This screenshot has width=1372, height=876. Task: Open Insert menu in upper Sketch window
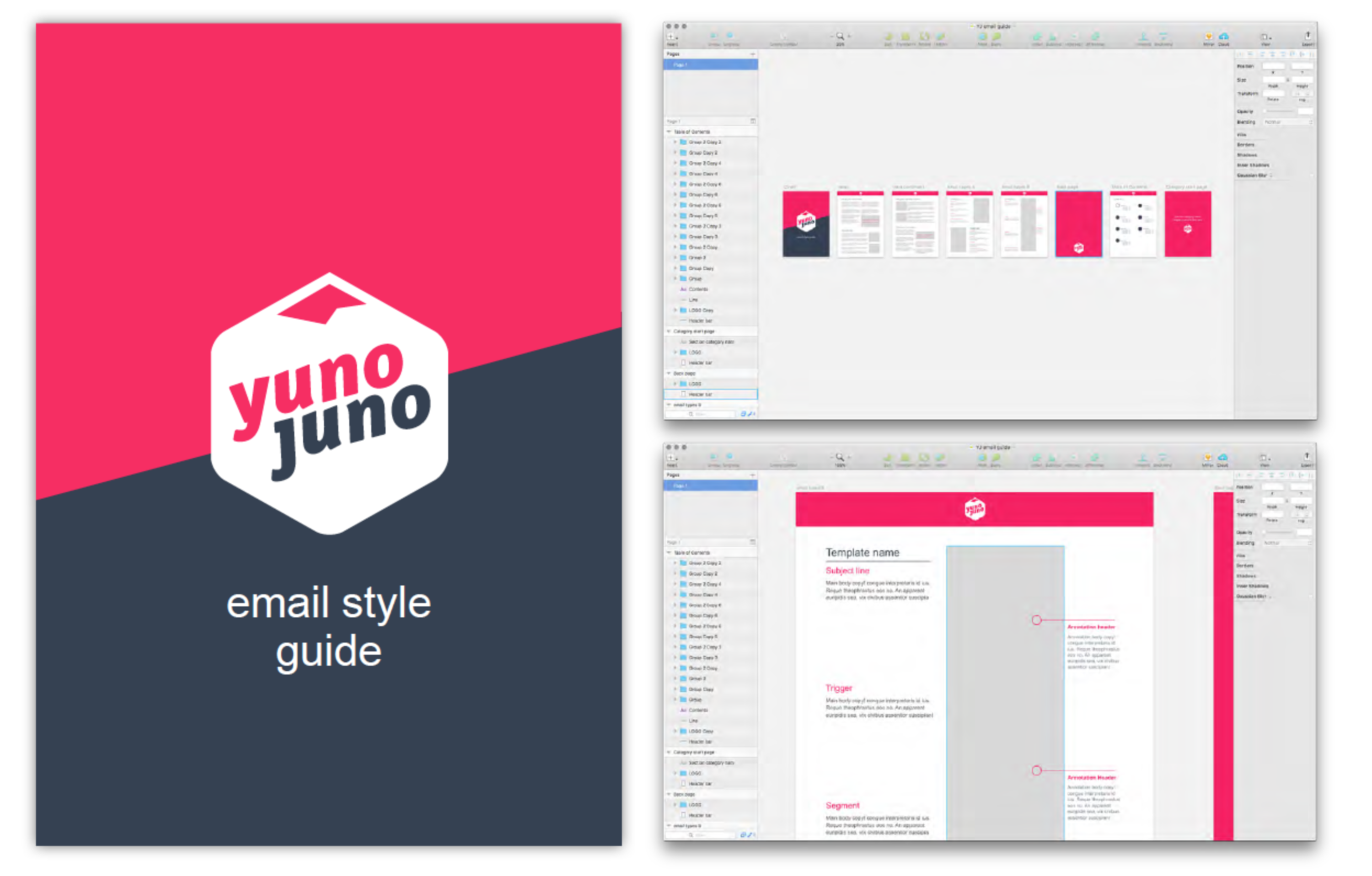pyautogui.click(x=672, y=38)
